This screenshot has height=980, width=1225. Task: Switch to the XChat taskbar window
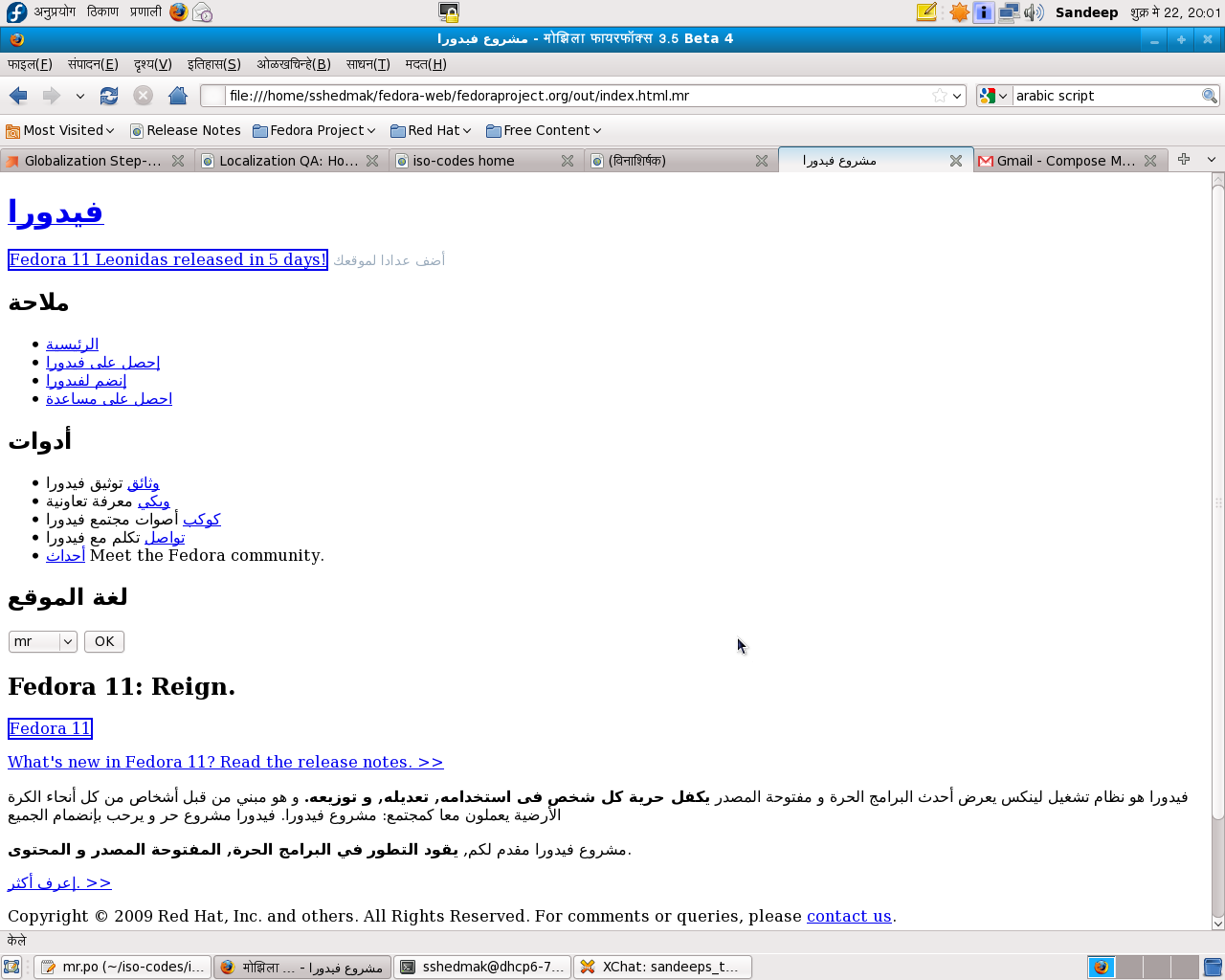point(662,967)
